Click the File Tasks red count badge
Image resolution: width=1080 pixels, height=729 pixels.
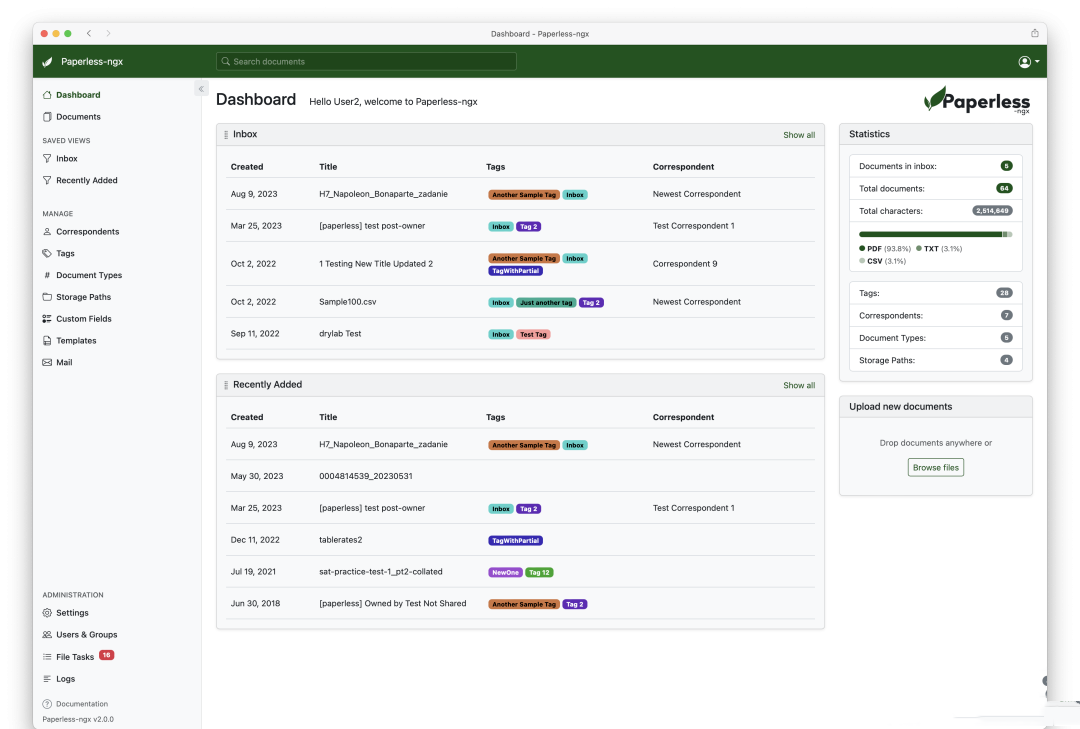point(106,655)
